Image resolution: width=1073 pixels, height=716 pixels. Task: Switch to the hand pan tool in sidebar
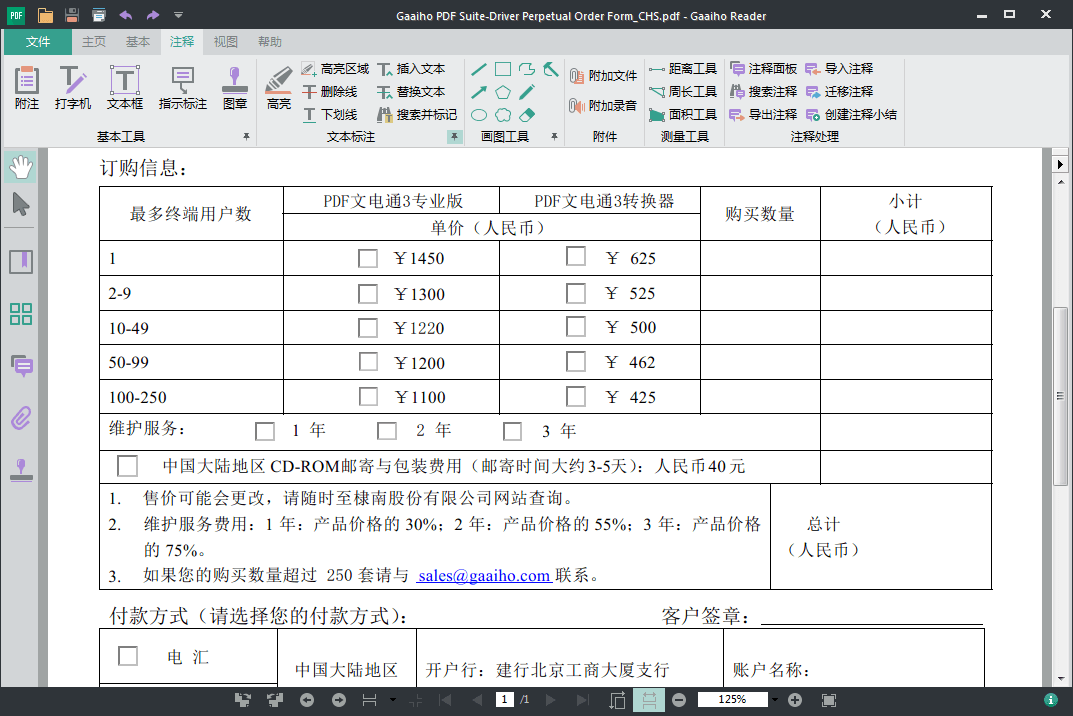[x=19, y=167]
